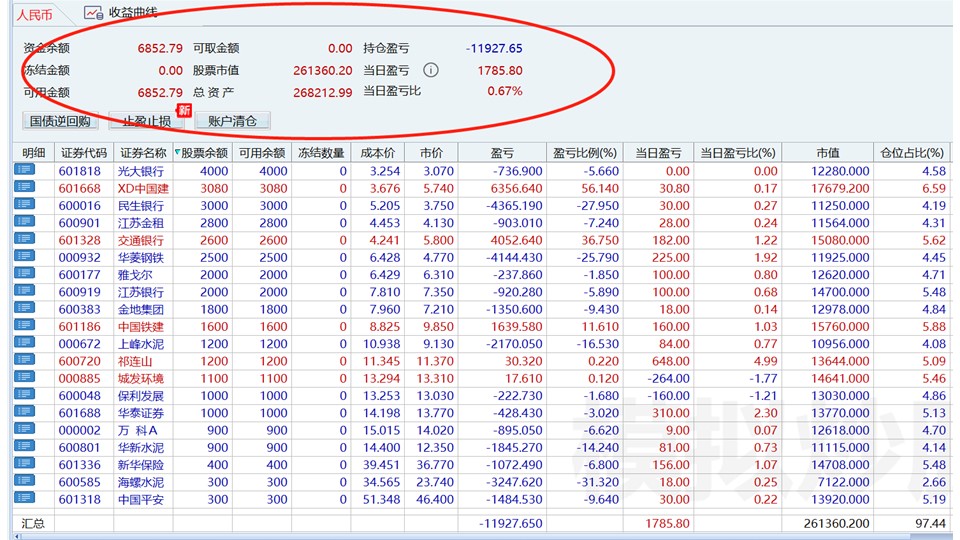Select stock code 600383

click(80, 309)
